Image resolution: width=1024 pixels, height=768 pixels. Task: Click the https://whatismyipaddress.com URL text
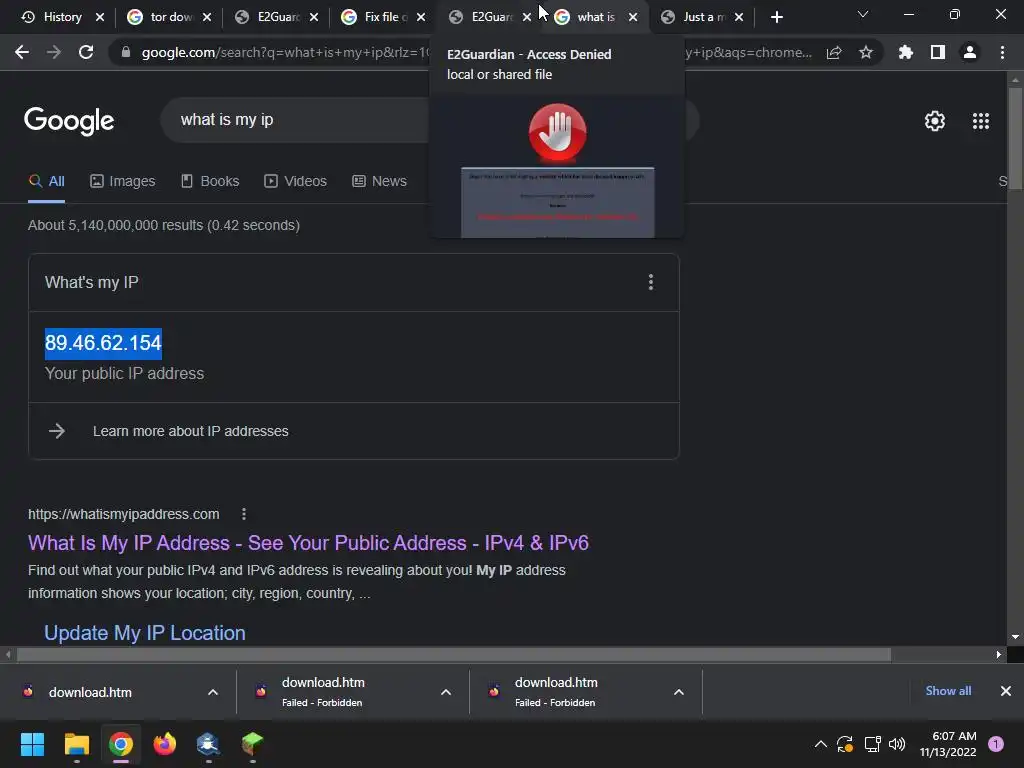123,514
